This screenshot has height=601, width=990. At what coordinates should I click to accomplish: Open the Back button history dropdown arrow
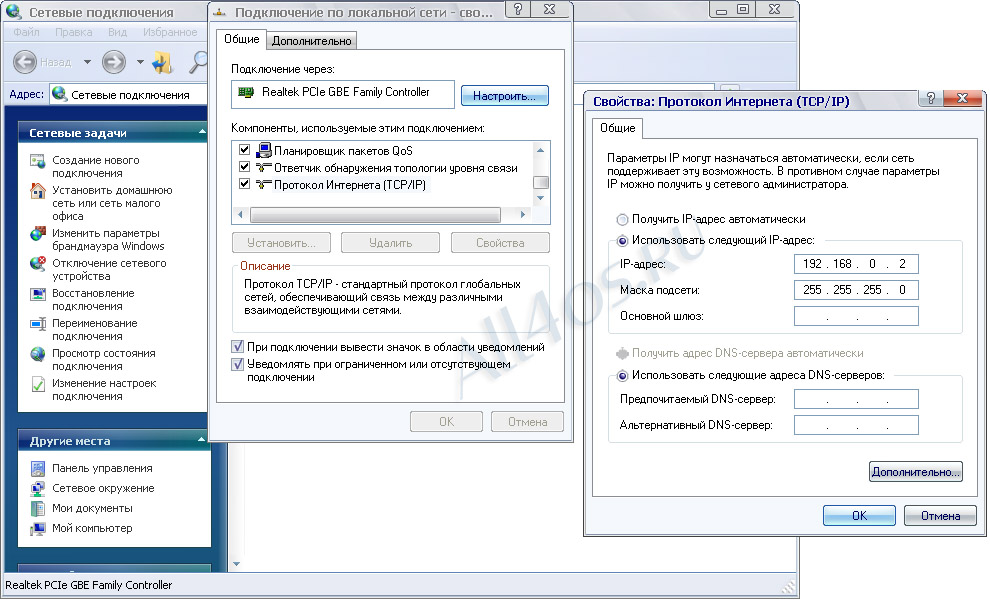click(87, 62)
